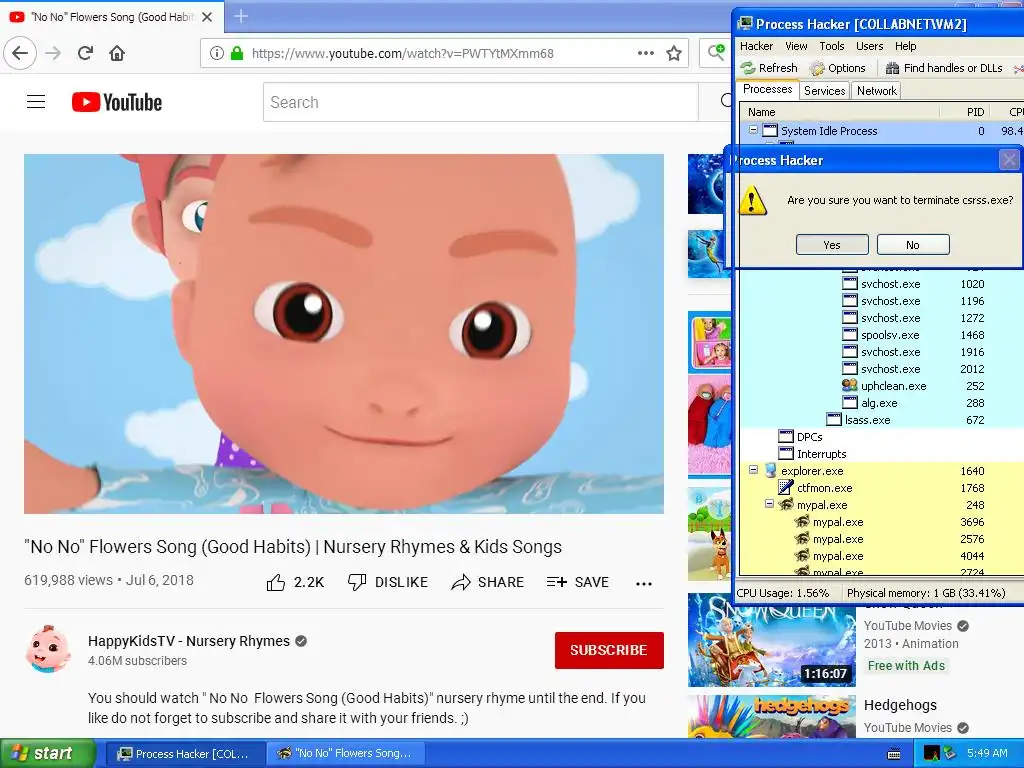Screen dimensions: 1024x768
Task: Click the video player to pause
Action: [344, 334]
